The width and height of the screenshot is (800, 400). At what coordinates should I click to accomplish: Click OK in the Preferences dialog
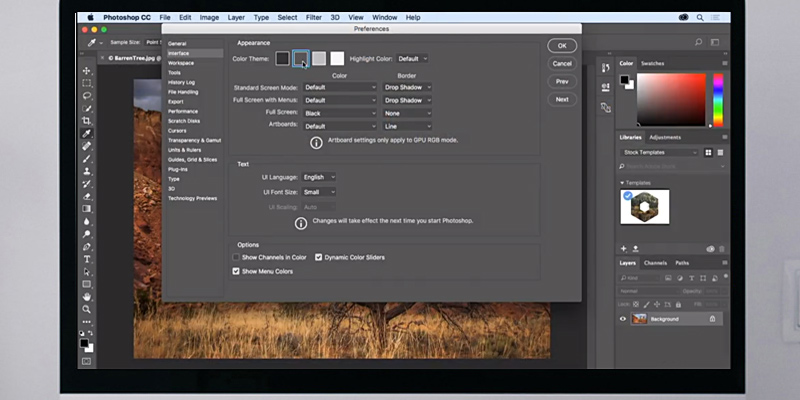pyautogui.click(x=562, y=45)
